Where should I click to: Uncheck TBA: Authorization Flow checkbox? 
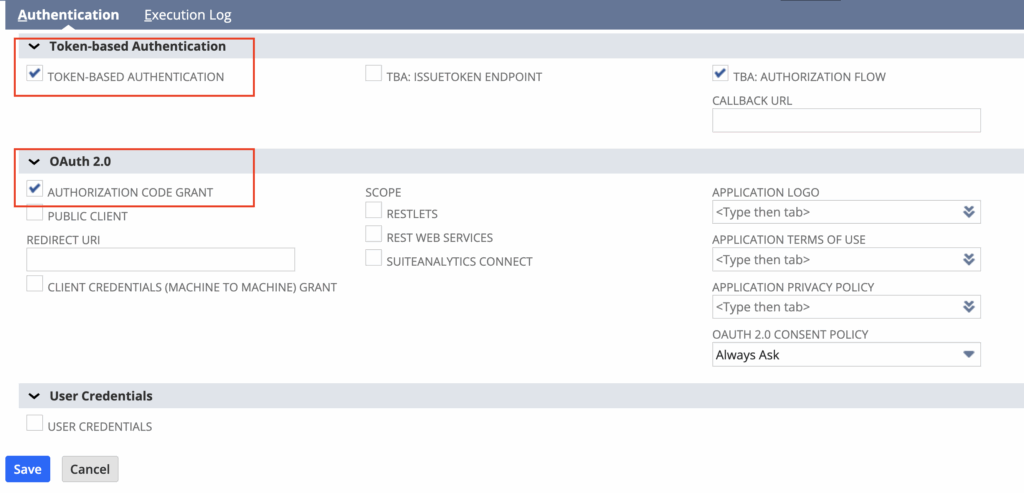click(720, 73)
